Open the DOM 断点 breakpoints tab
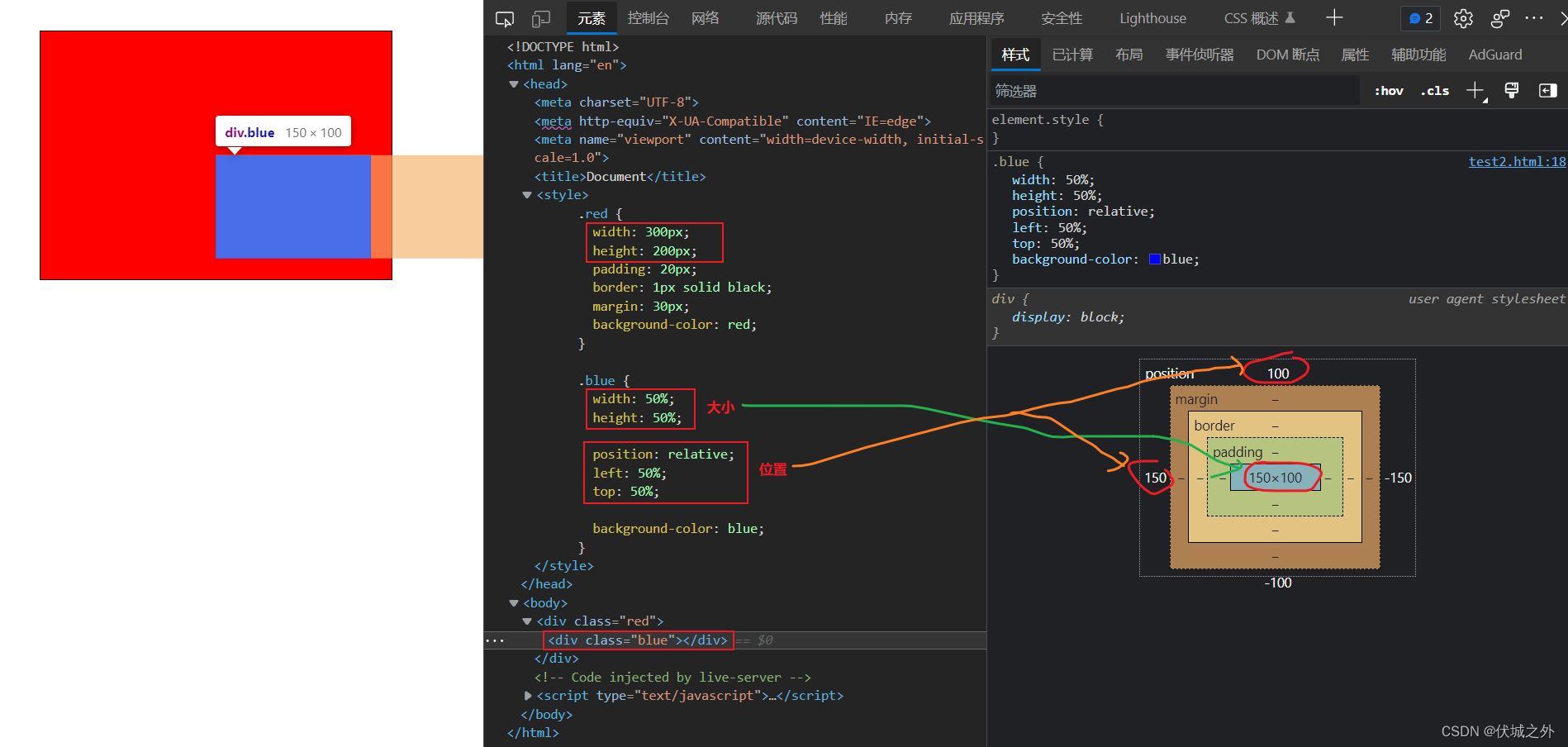The width and height of the screenshot is (1568, 747). pos(1288,55)
